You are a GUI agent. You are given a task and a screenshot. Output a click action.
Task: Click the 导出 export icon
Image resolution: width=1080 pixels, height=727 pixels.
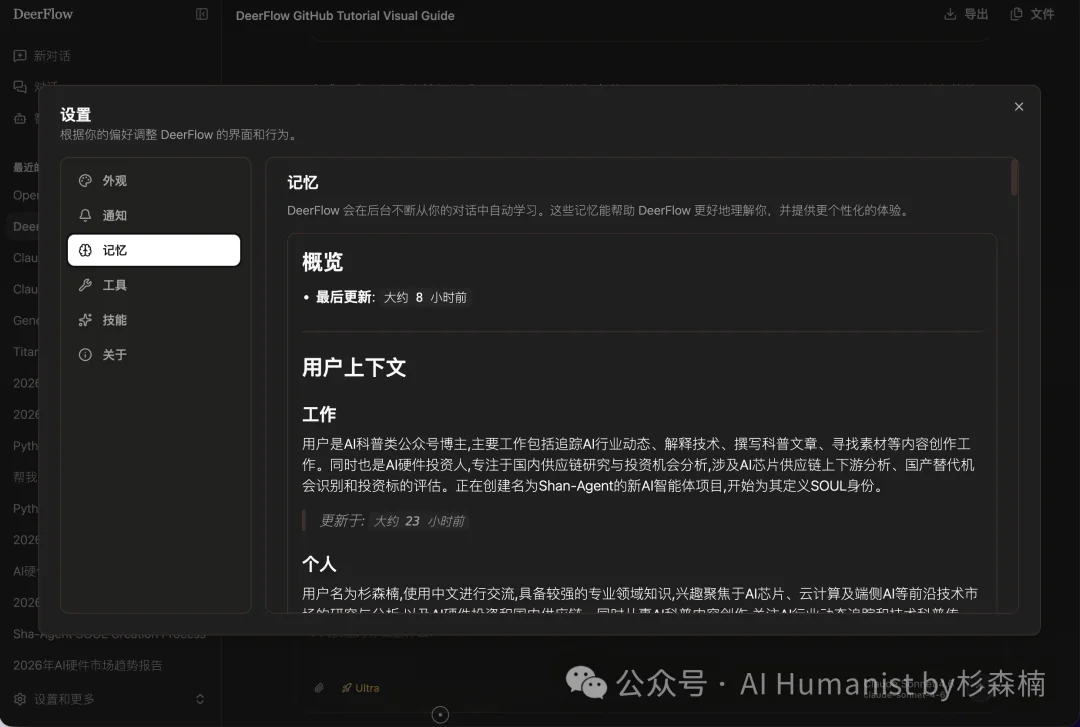point(949,14)
